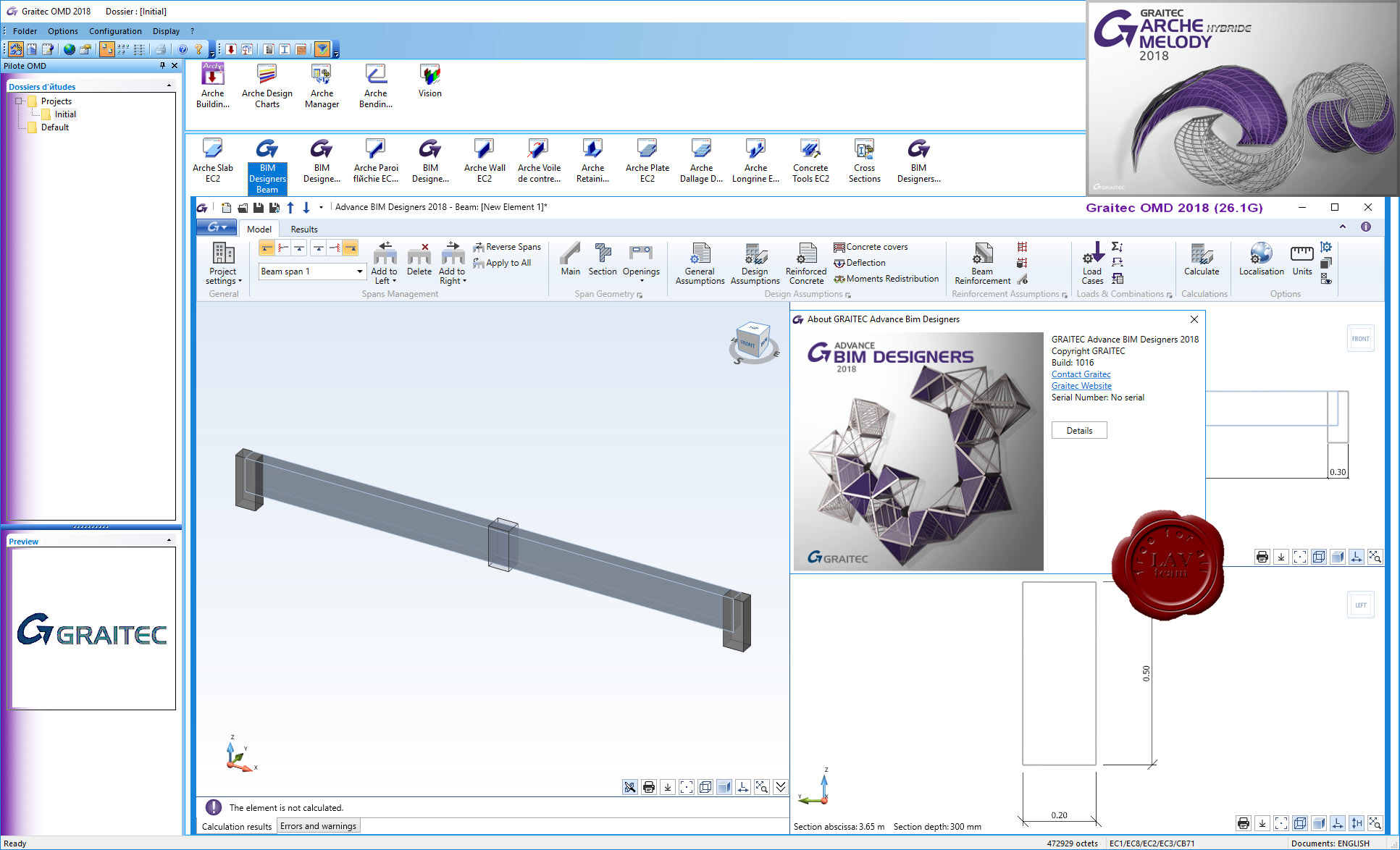Open the Graitec Website link

1081,386
